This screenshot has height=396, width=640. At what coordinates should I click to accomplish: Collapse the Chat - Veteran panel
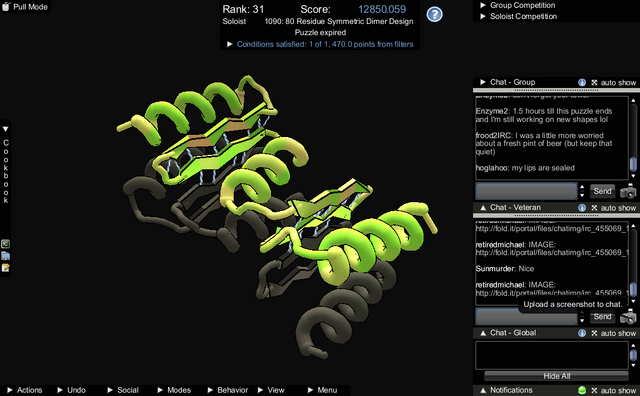pyautogui.click(x=483, y=207)
